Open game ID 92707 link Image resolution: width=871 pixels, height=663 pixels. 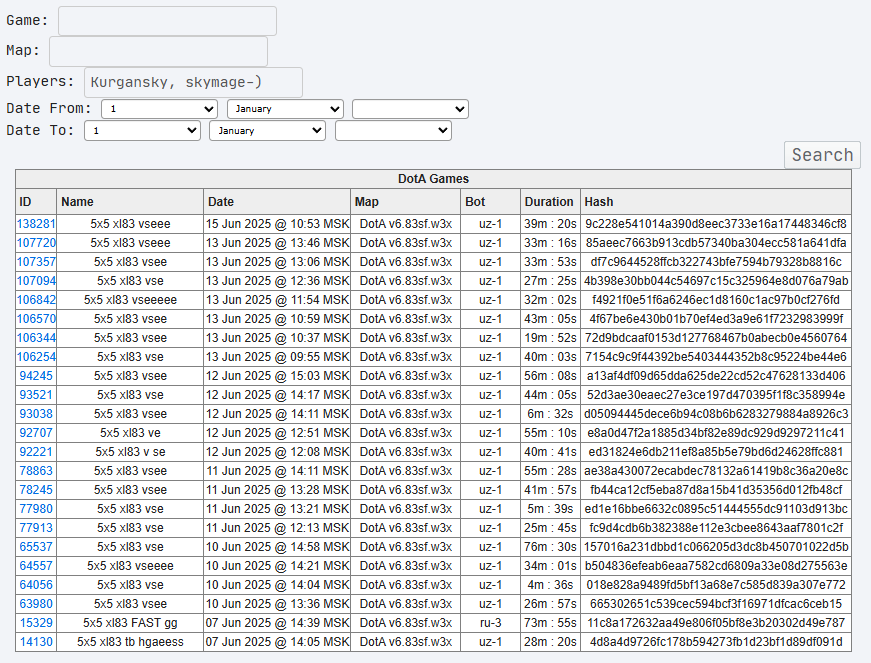36,433
